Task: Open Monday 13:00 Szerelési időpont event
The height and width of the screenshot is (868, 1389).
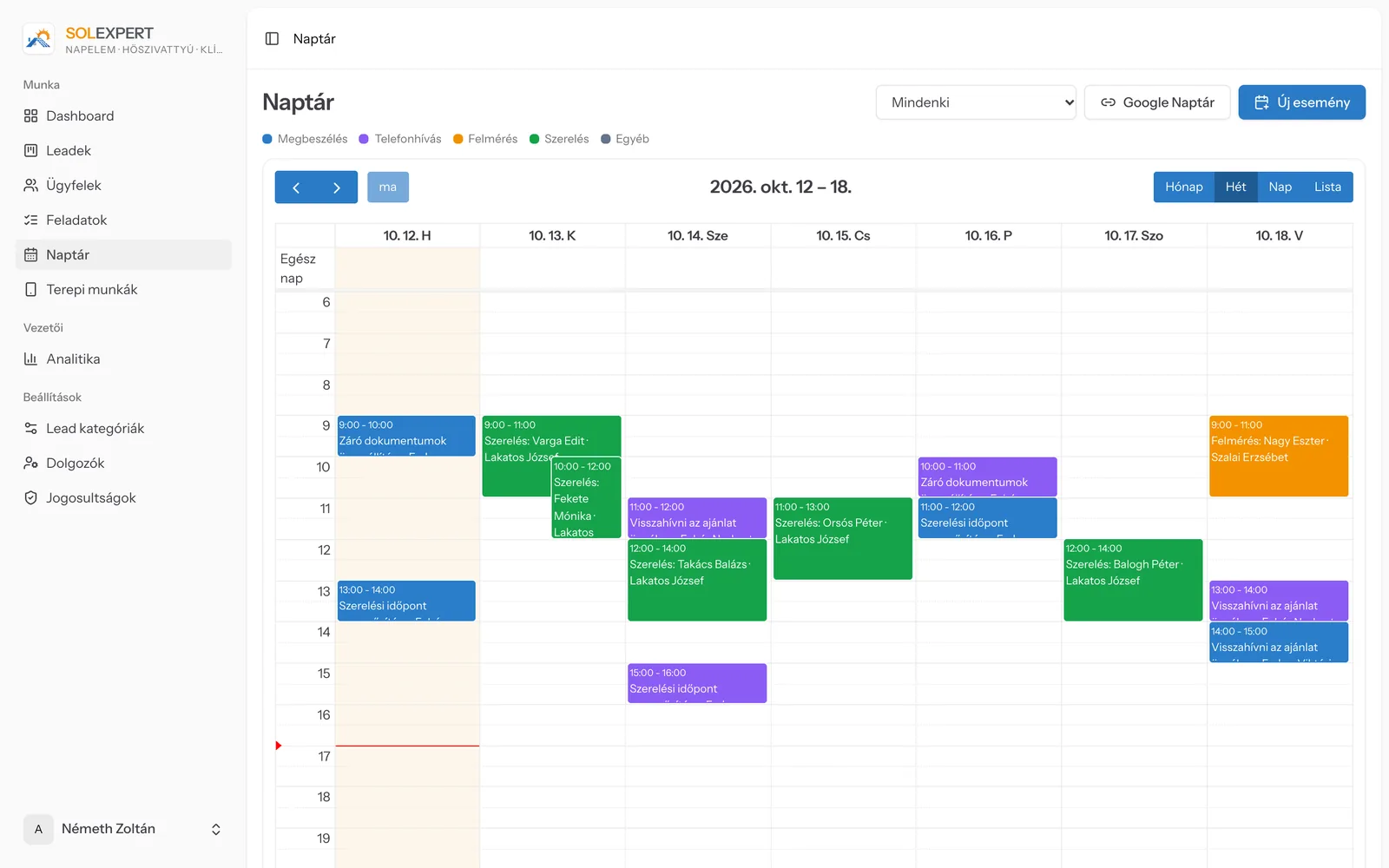Action: pyautogui.click(x=406, y=601)
